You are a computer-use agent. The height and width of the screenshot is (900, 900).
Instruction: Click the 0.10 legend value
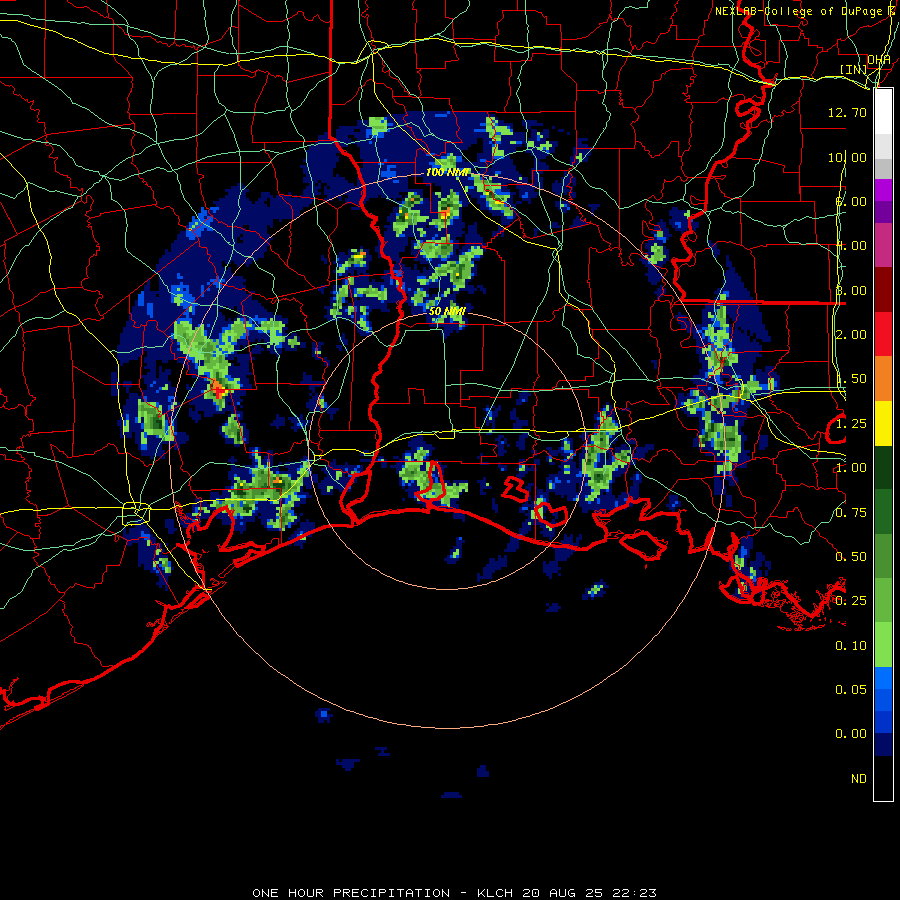(x=851, y=646)
